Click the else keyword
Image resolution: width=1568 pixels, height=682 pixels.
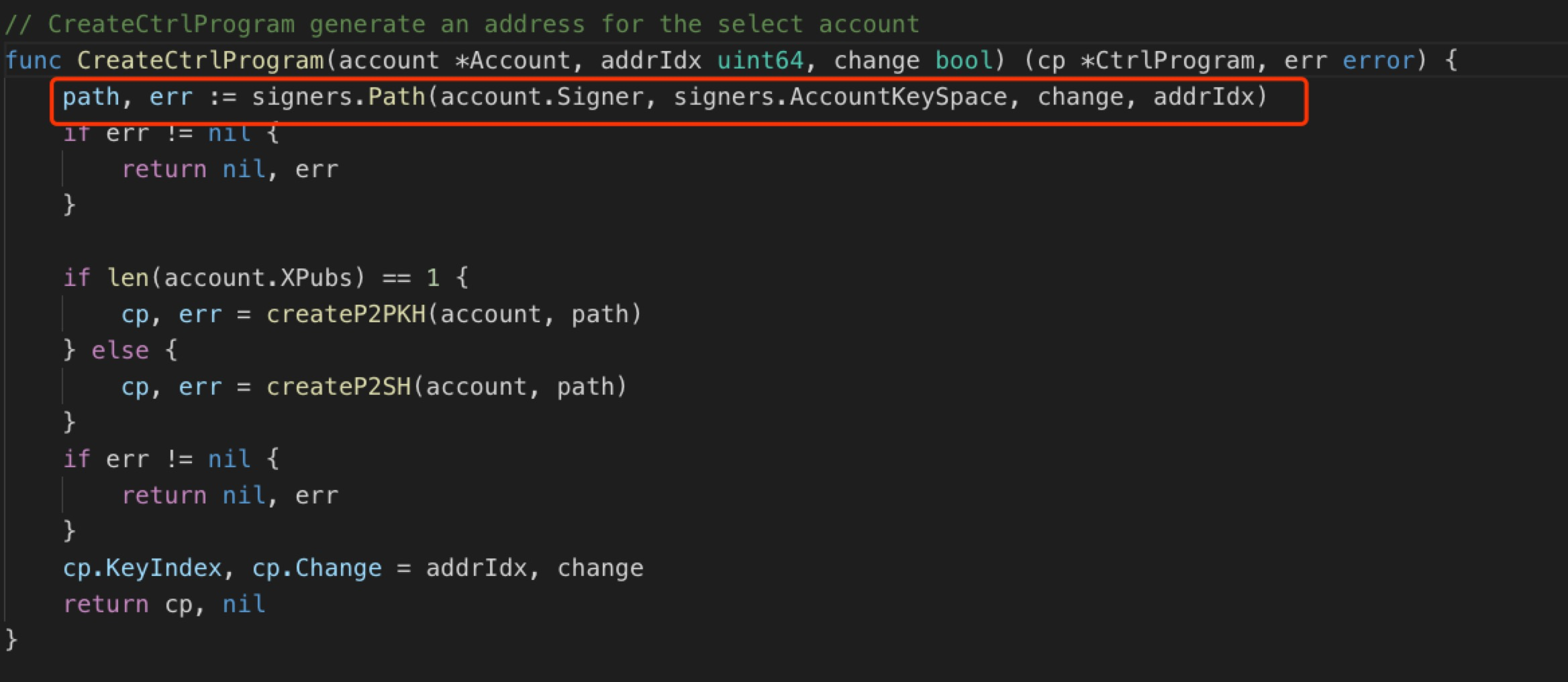pyautogui.click(x=120, y=351)
